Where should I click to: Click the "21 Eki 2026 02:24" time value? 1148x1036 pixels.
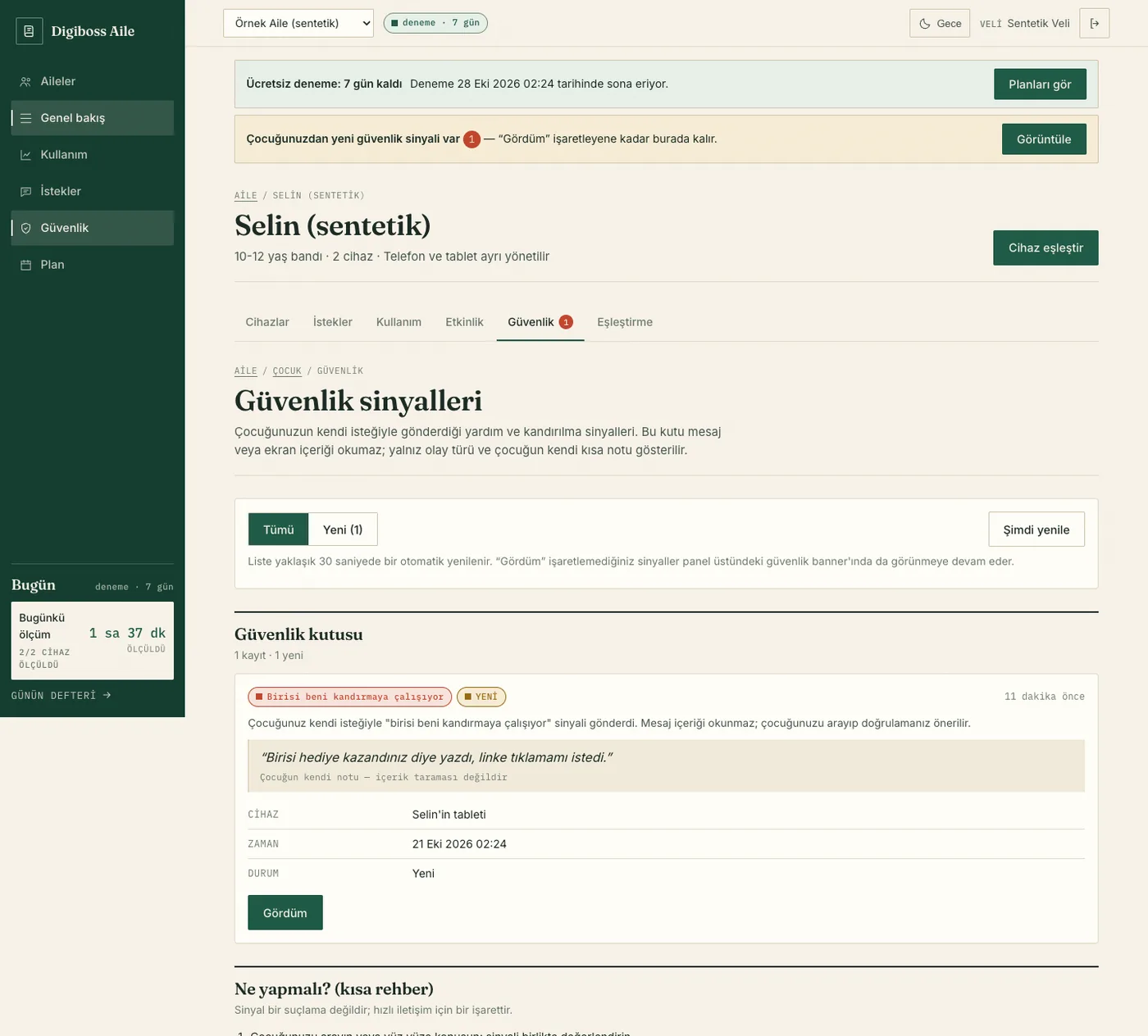tap(459, 844)
